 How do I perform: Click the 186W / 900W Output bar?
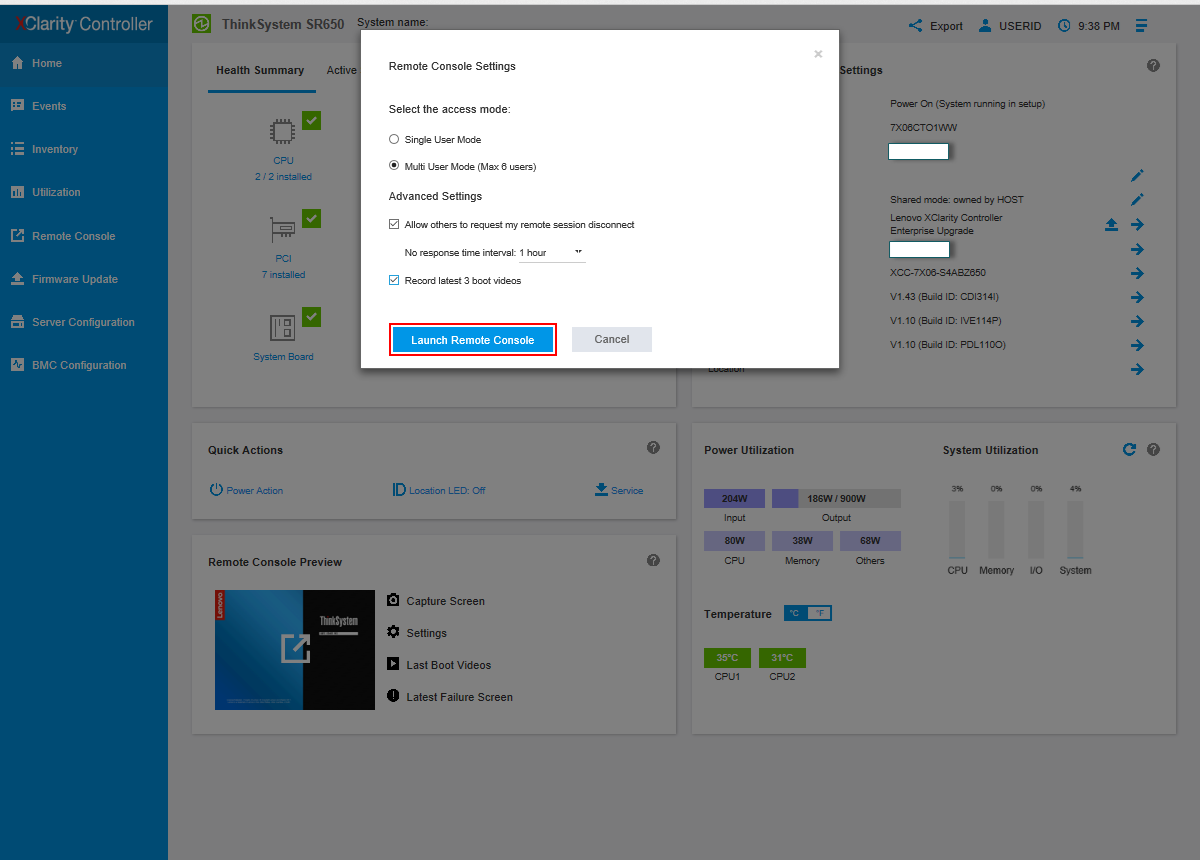click(836, 498)
